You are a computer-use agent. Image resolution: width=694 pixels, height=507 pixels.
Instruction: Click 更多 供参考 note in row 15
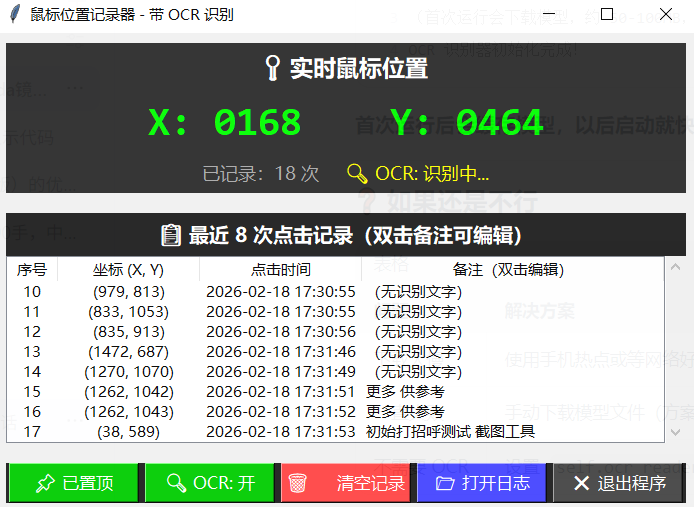[405, 391]
